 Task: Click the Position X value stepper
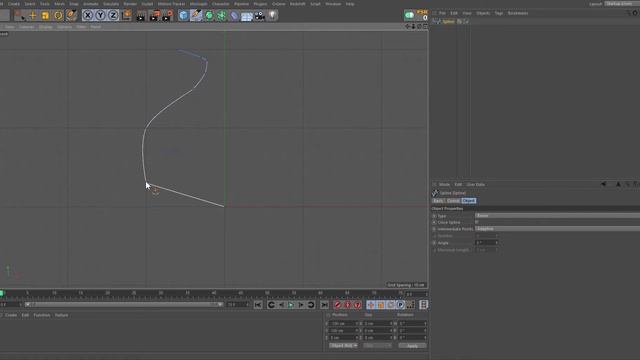coord(357,324)
